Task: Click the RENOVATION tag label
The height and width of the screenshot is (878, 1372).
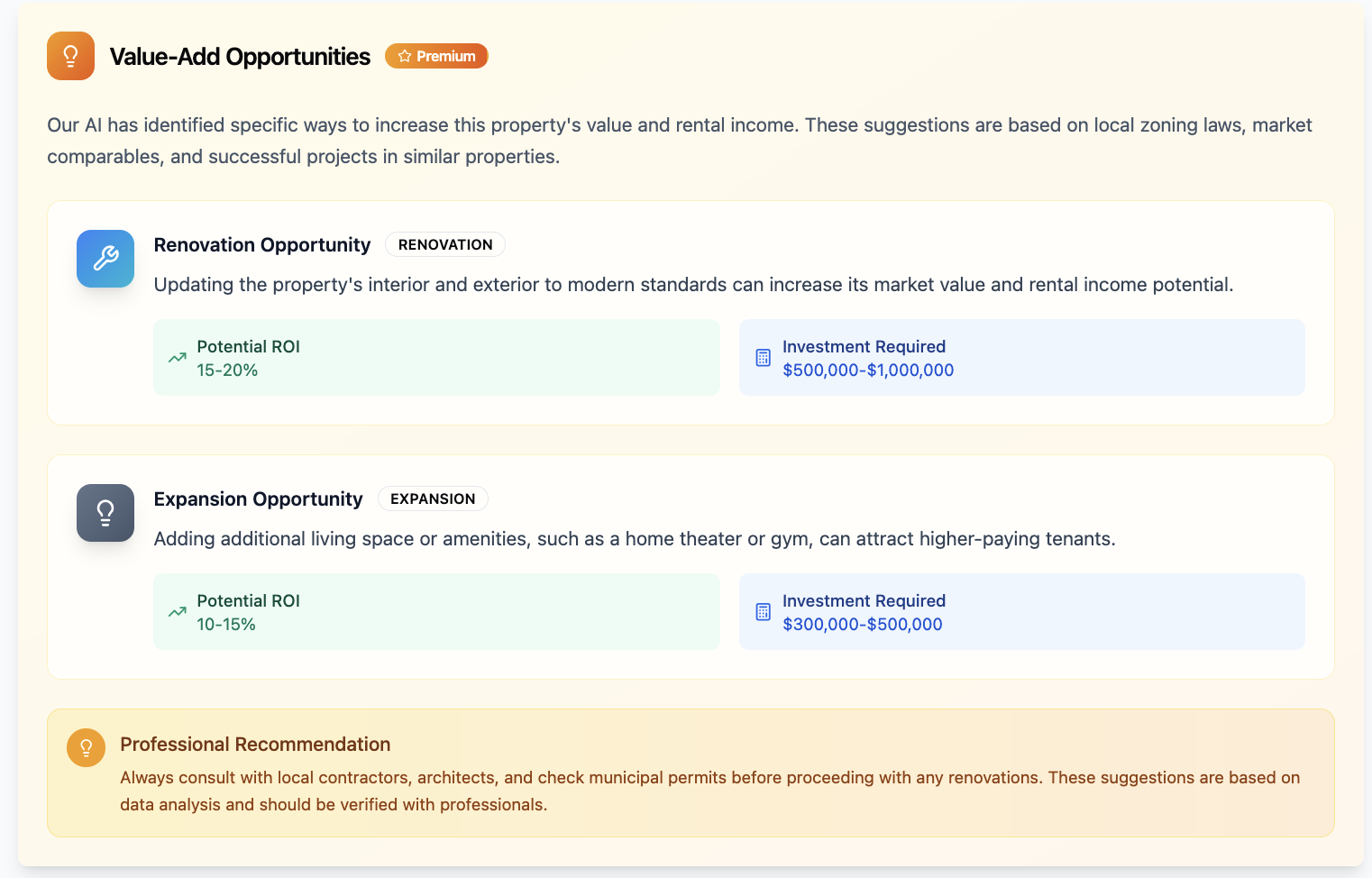Action: 445,244
